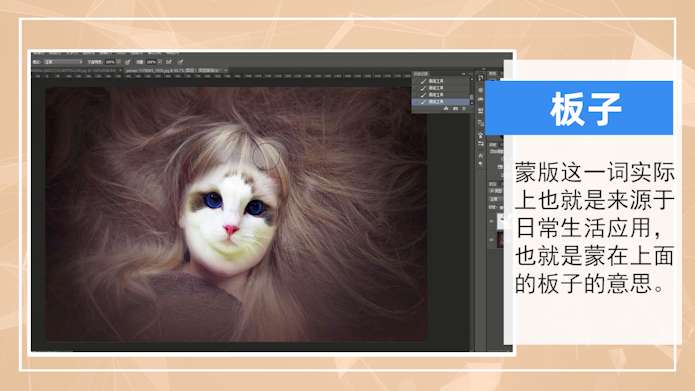Select the dark bottom layer thumbnail

pyautogui.click(x=500, y=240)
